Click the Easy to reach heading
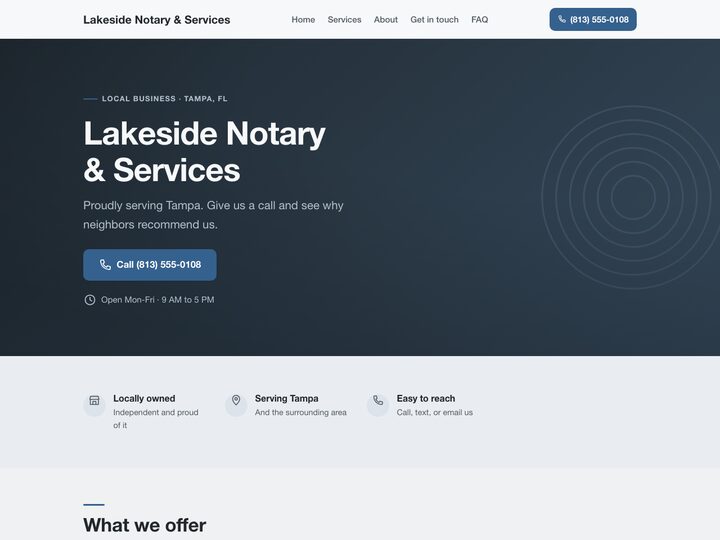The image size is (720, 540). (x=426, y=399)
